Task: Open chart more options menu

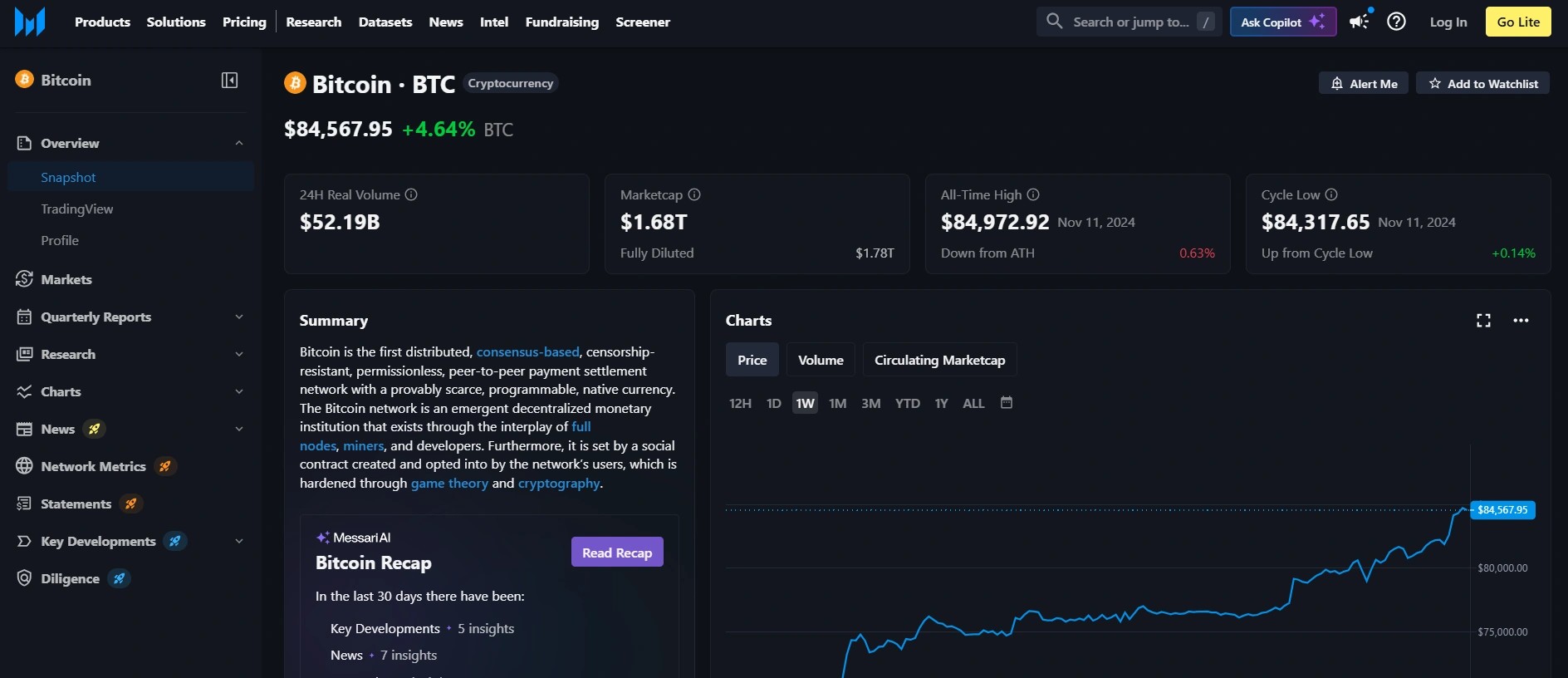Action: point(1521,321)
